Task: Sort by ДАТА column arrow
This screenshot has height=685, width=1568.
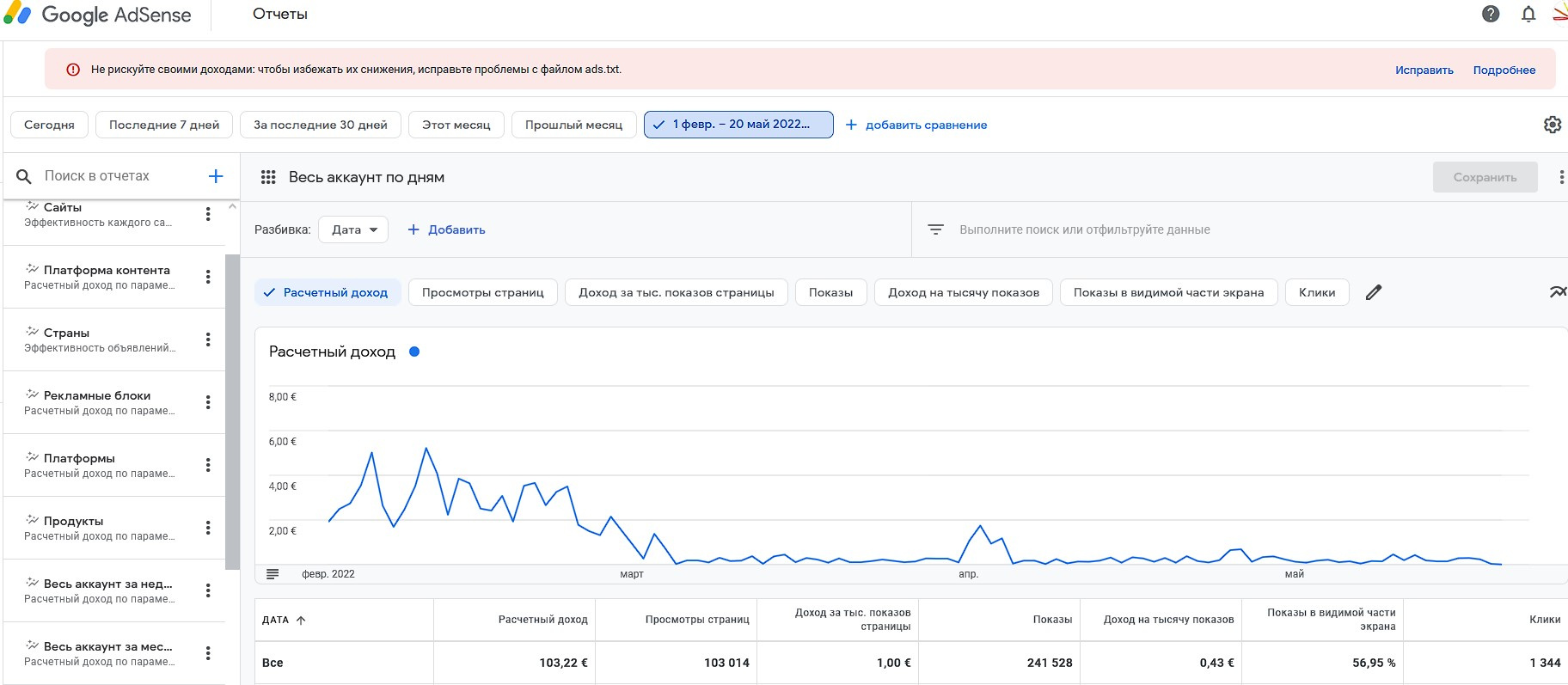Action: pyautogui.click(x=301, y=620)
